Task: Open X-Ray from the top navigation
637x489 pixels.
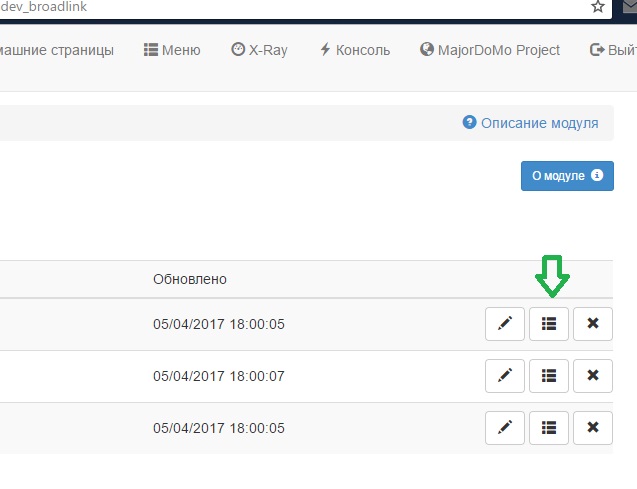Action: [259, 50]
